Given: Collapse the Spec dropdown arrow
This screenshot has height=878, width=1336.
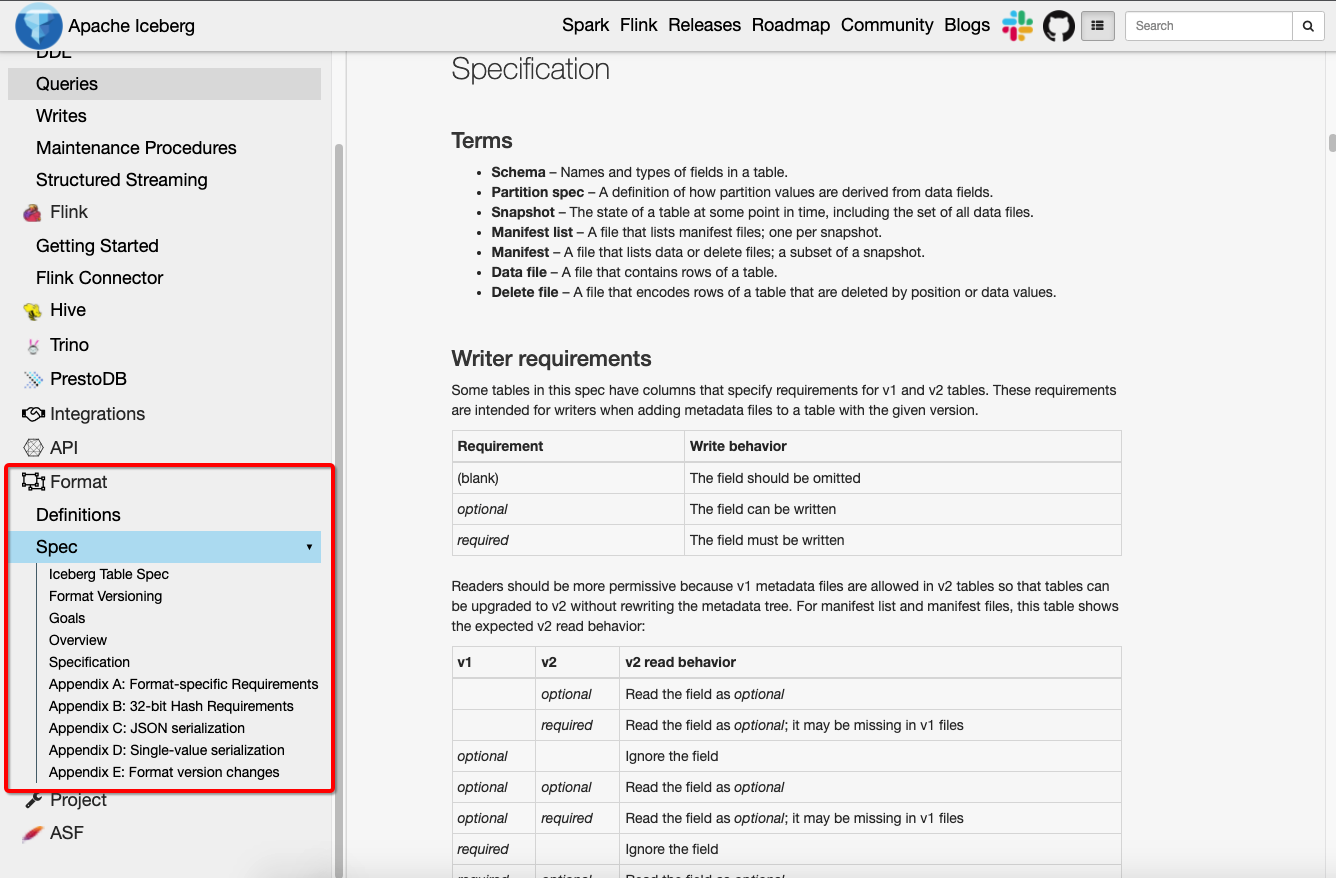Looking at the screenshot, I should (309, 547).
